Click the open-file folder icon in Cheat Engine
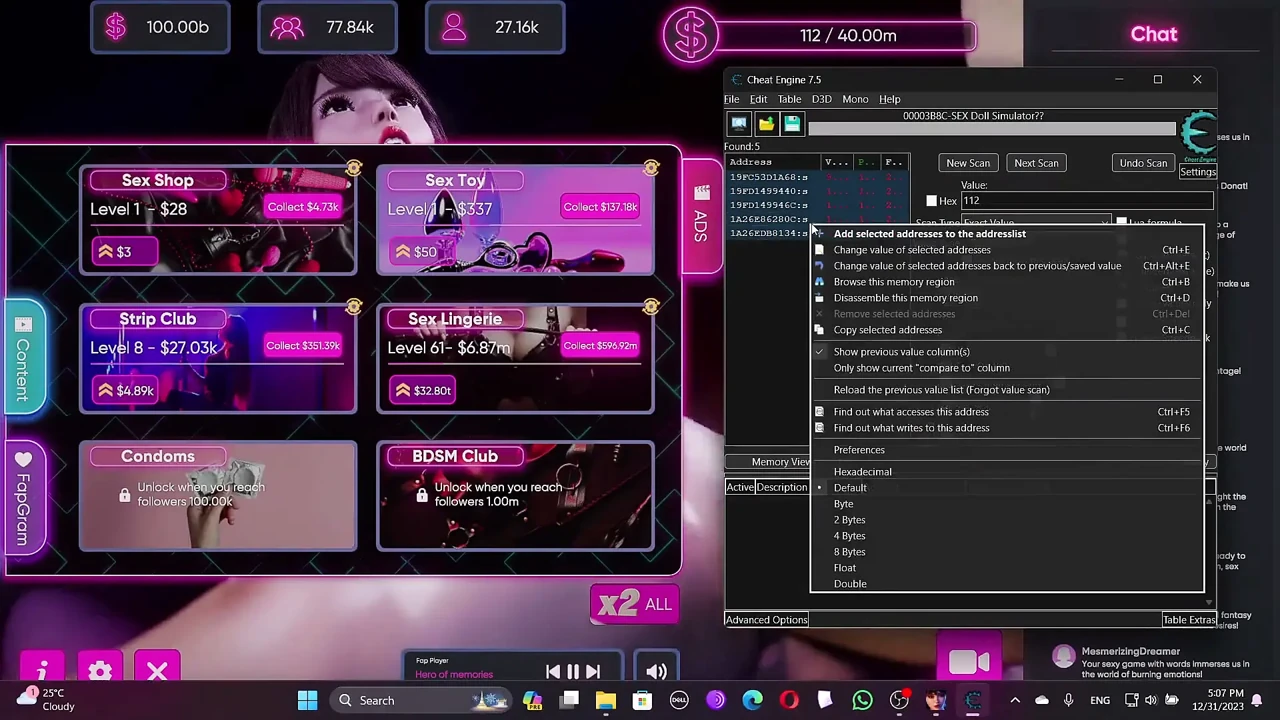The image size is (1280, 720). pos(766,123)
